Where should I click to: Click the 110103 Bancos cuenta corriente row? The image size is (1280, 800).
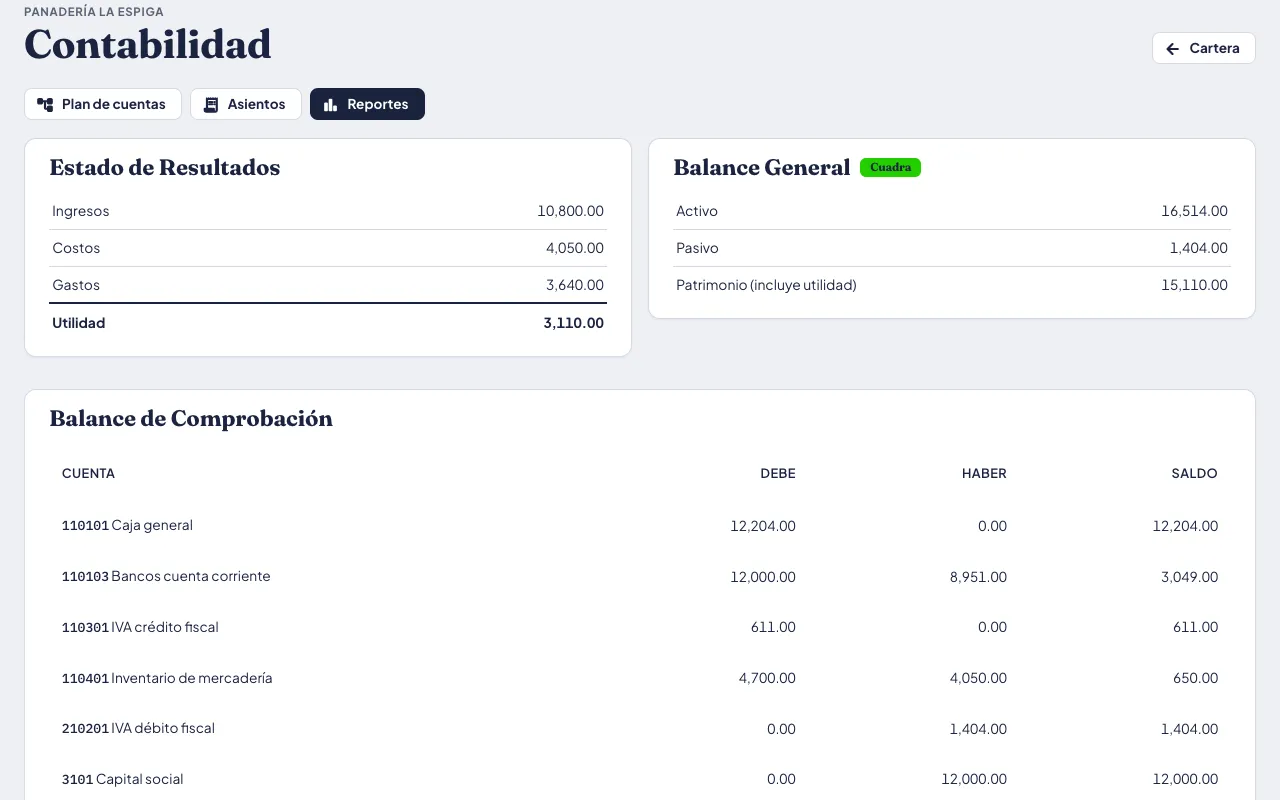point(640,577)
